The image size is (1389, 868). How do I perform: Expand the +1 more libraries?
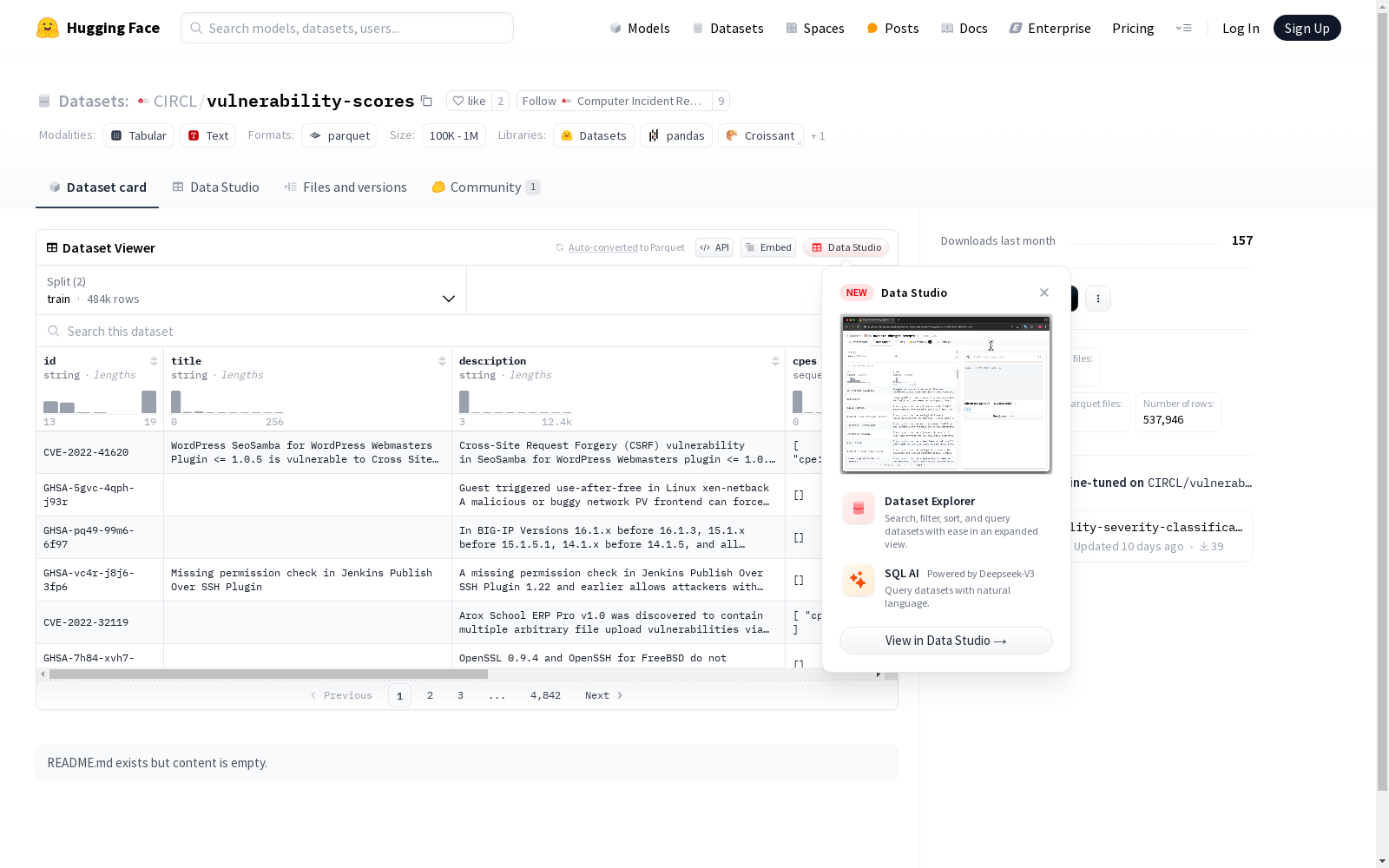pyautogui.click(x=818, y=135)
